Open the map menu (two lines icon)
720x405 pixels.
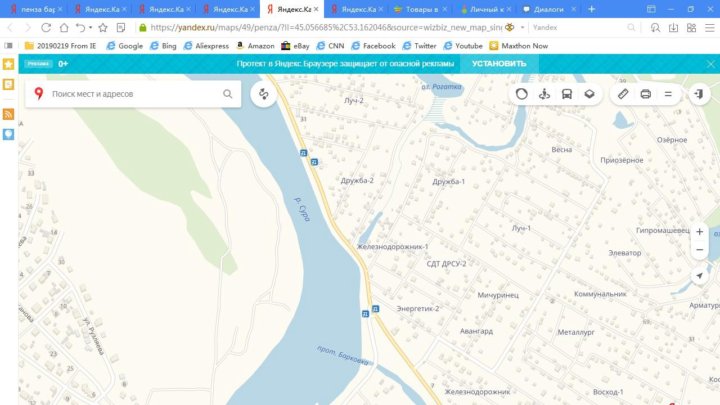(668, 94)
